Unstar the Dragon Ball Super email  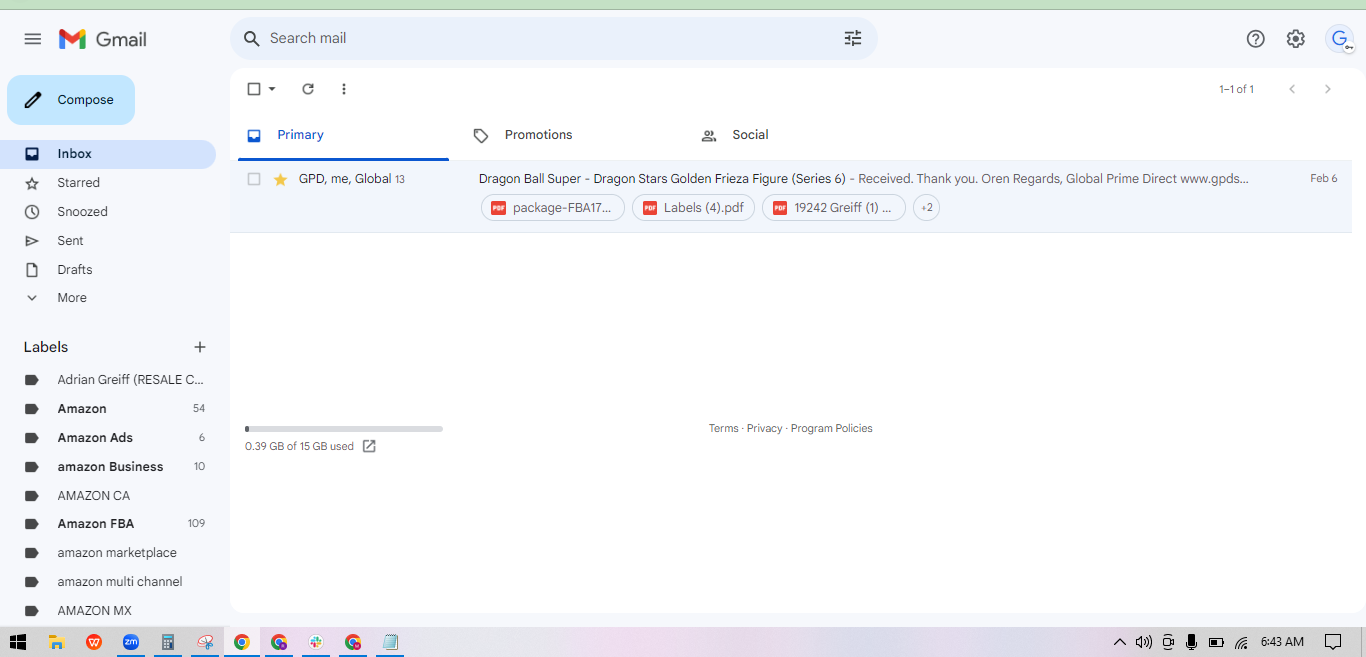(280, 179)
